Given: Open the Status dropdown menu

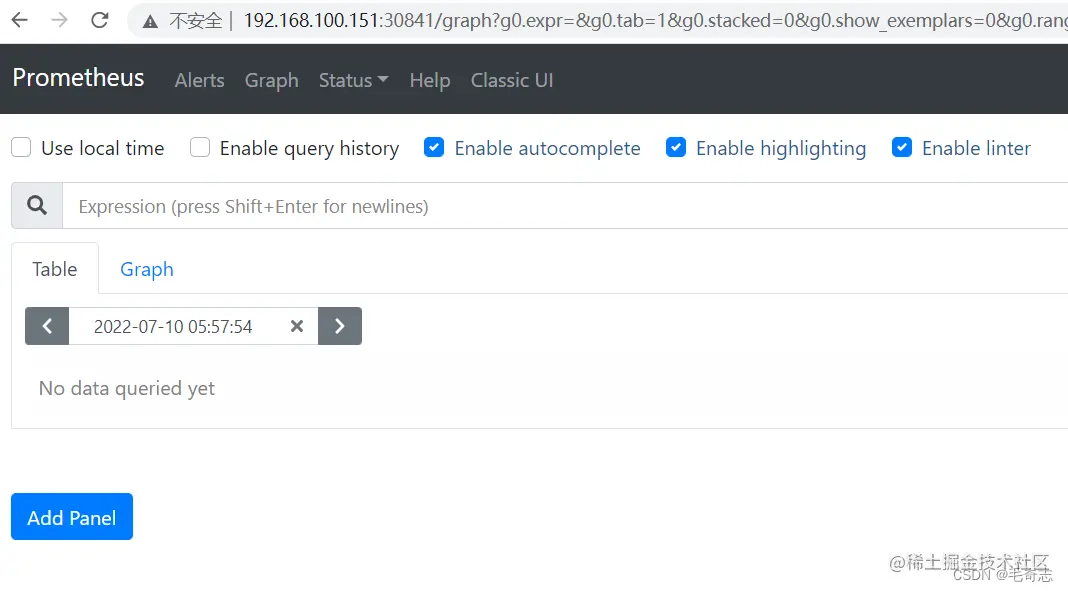Looking at the screenshot, I should point(354,80).
